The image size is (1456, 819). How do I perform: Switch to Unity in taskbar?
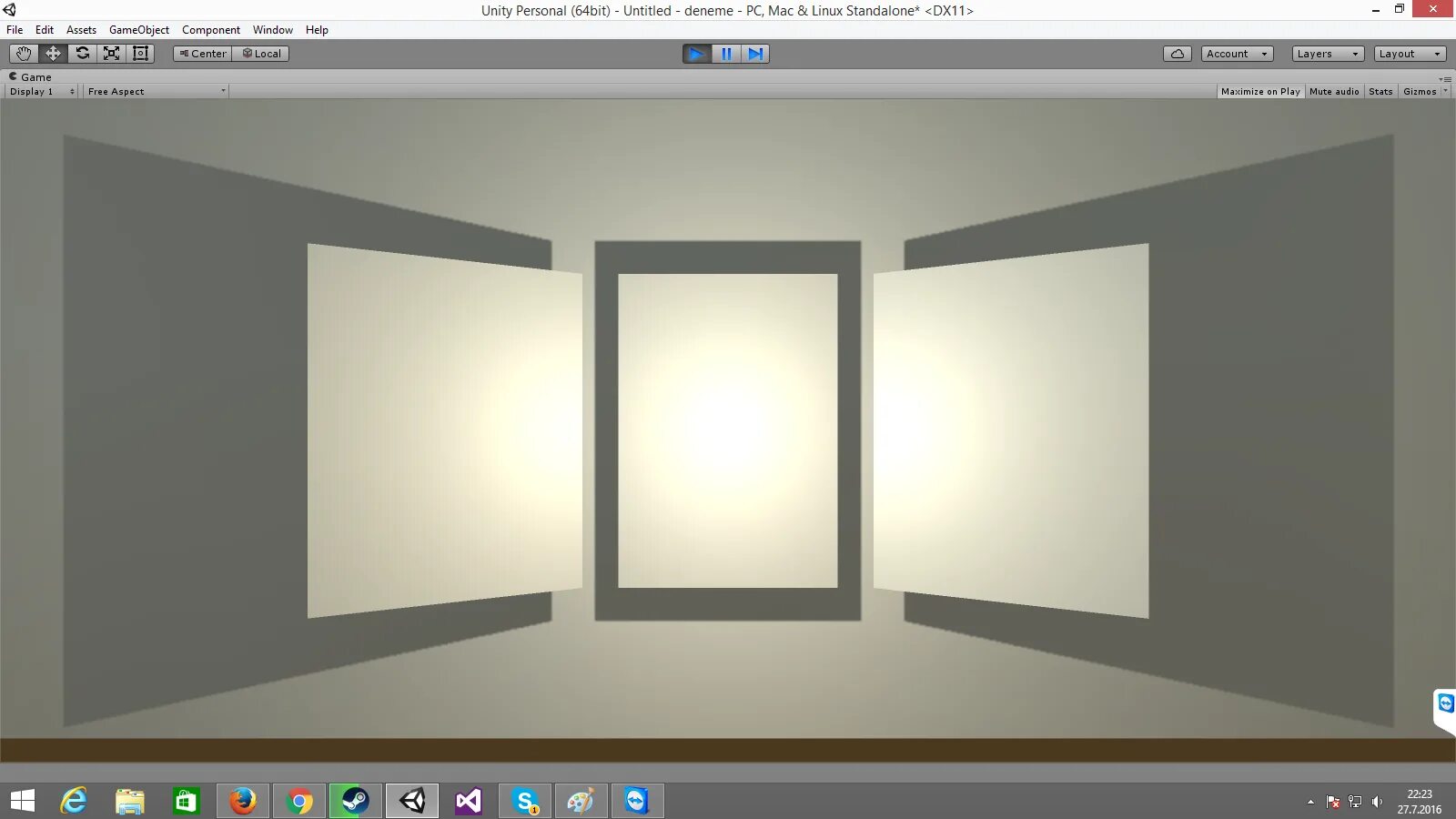pos(412,801)
